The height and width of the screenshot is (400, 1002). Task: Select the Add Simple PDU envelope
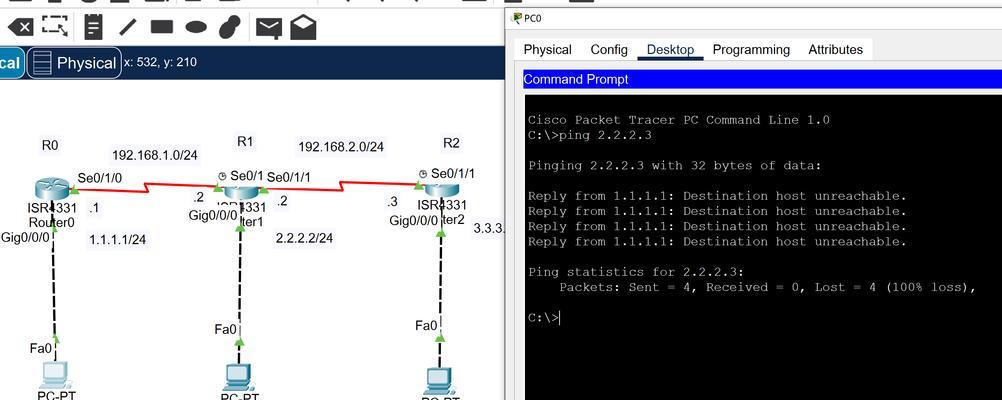click(x=268, y=27)
